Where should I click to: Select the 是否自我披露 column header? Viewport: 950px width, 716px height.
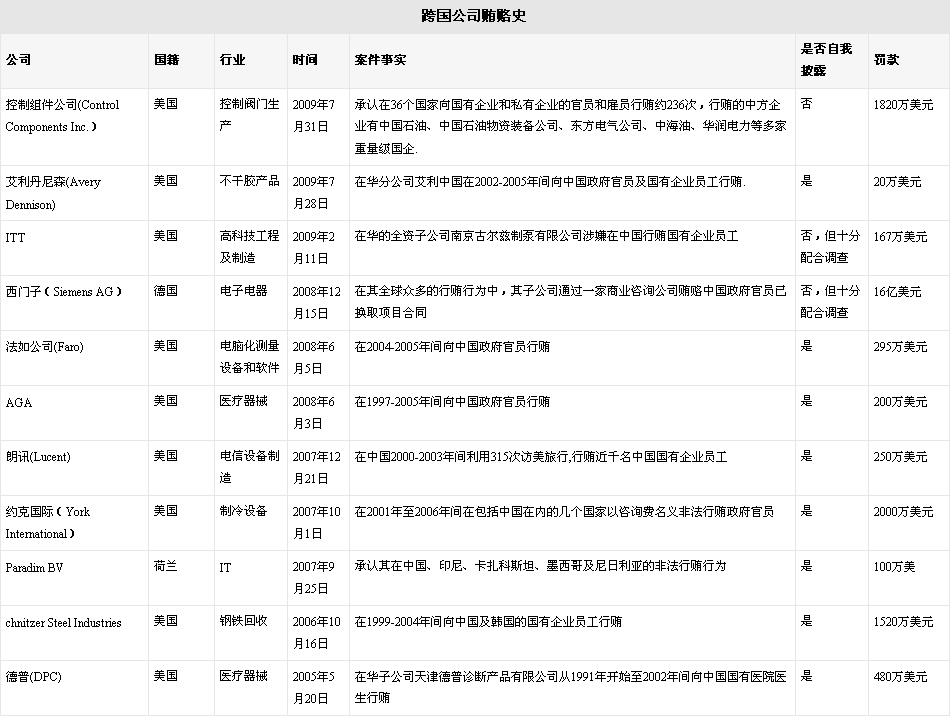[826, 60]
